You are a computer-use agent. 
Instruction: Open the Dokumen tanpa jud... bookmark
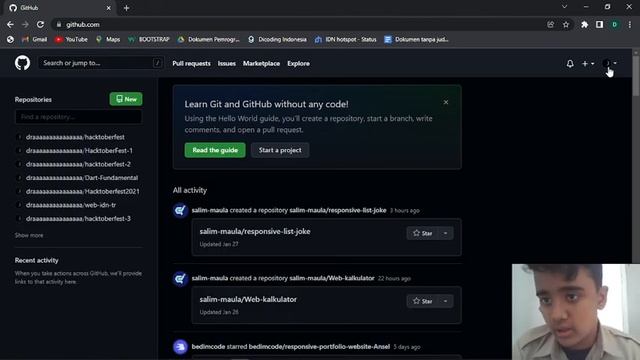[x=416, y=40]
